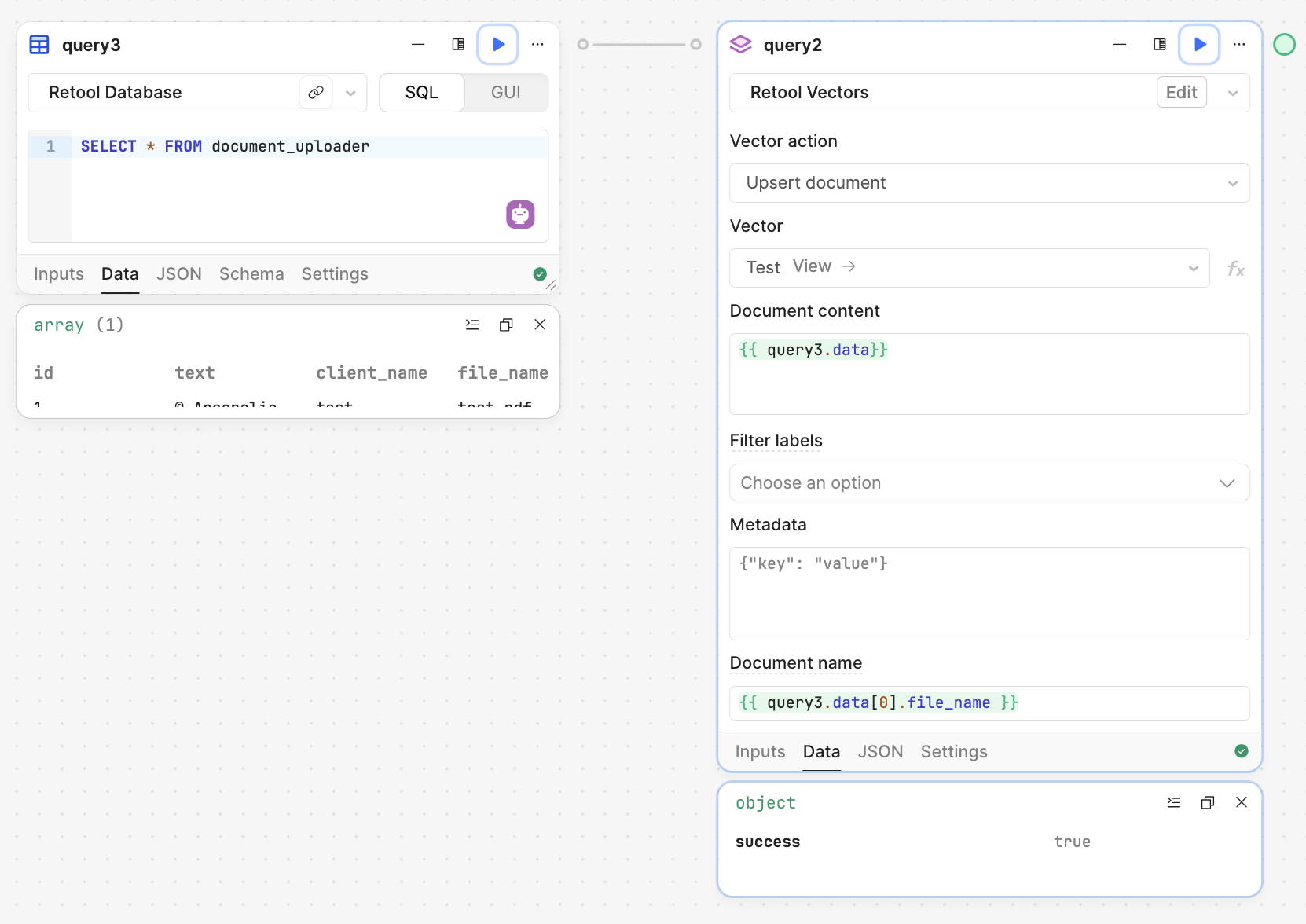
Task: Open query3 more options menu
Action: pos(537,45)
